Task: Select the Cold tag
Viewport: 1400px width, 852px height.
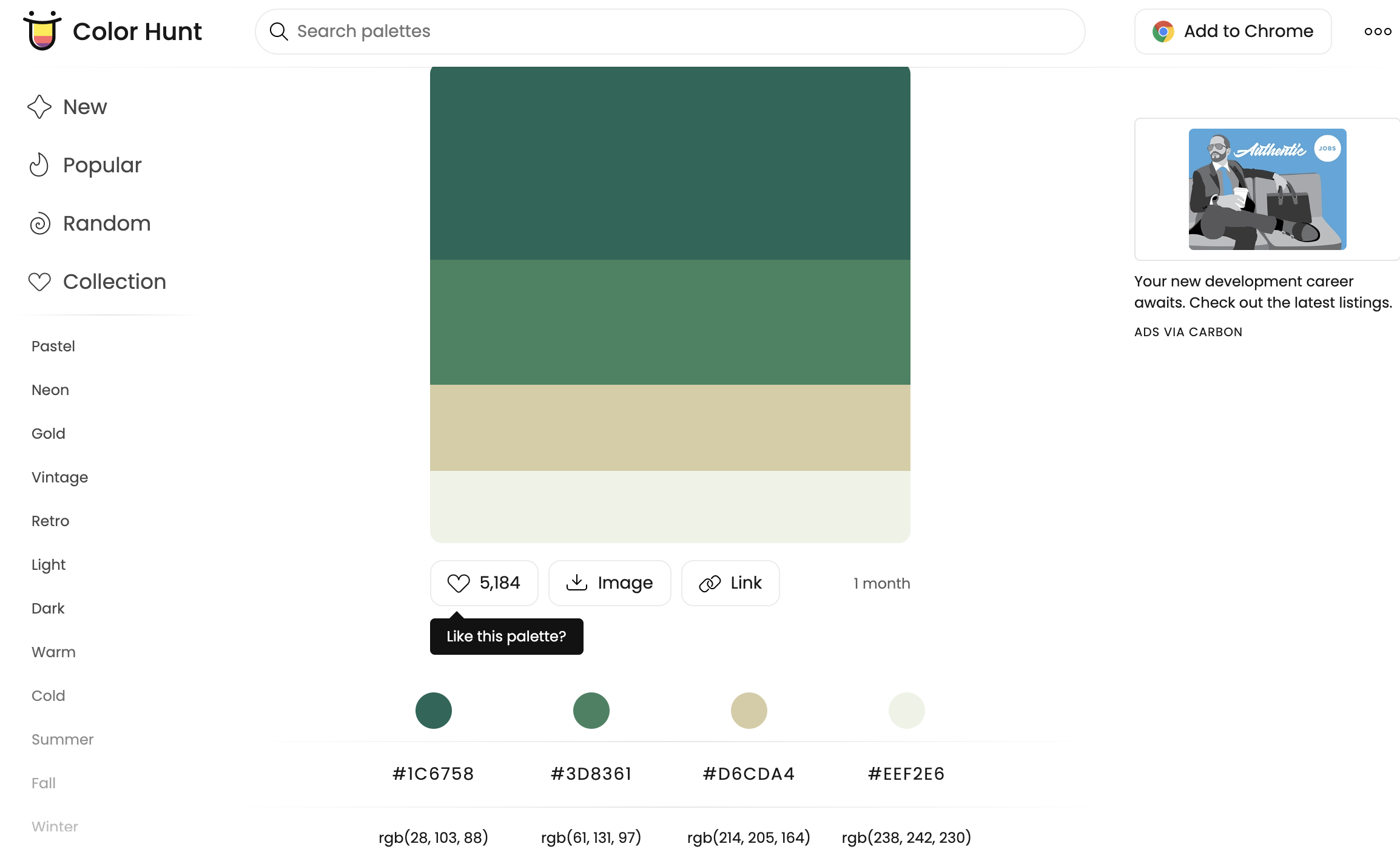Action: (49, 695)
